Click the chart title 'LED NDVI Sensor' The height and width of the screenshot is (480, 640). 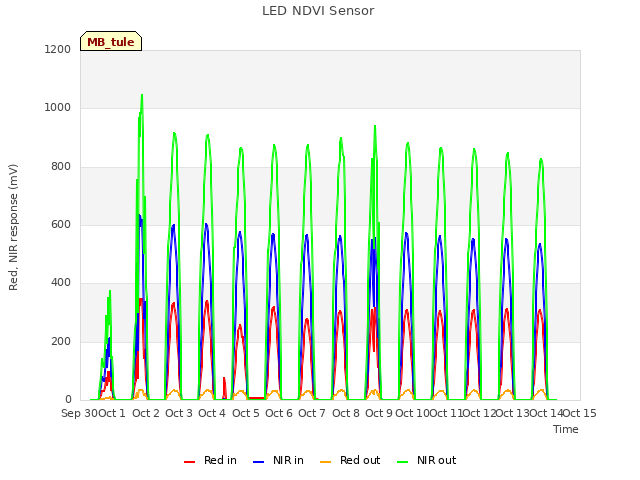point(318,11)
